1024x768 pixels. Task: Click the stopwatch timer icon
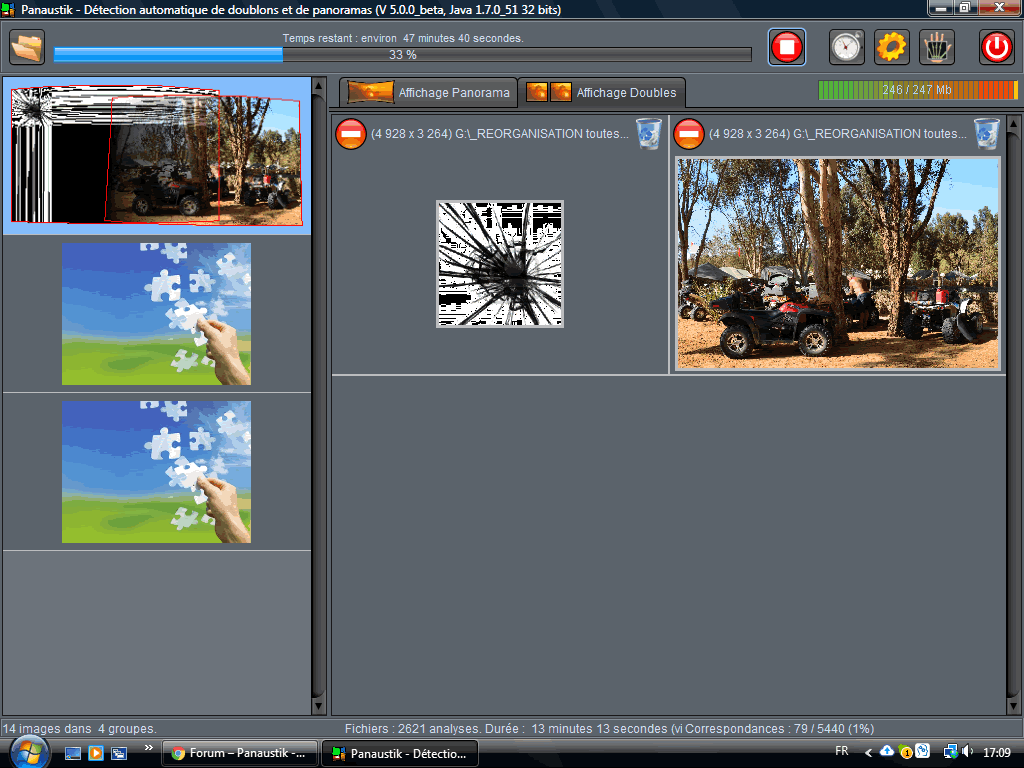(846, 47)
